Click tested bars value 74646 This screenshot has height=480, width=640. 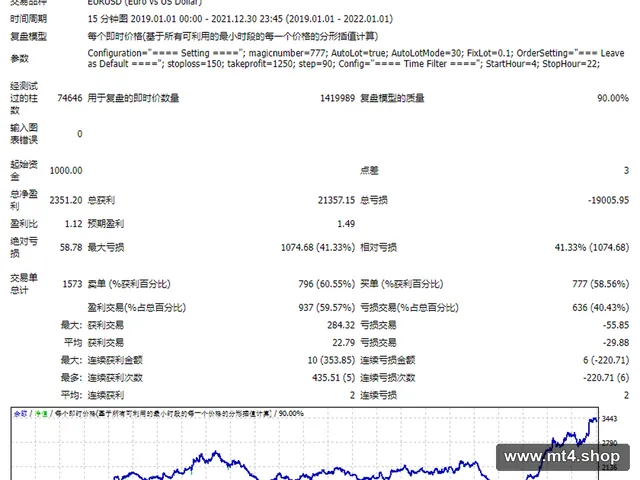[x=70, y=98]
